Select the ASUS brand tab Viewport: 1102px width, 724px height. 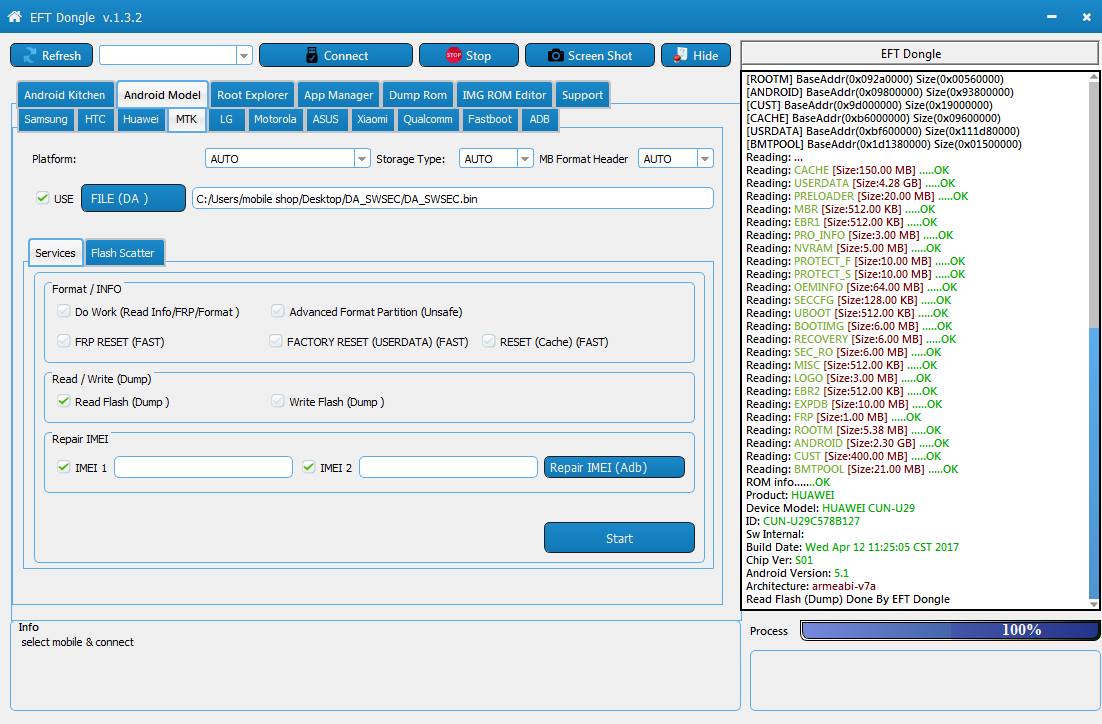(325, 119)
